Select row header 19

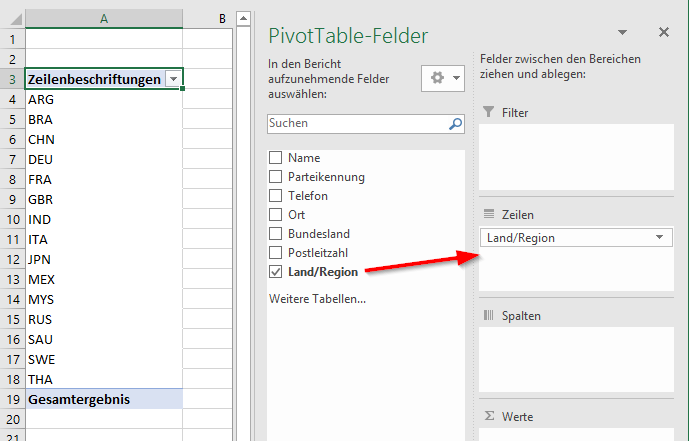tap(12, 400)
